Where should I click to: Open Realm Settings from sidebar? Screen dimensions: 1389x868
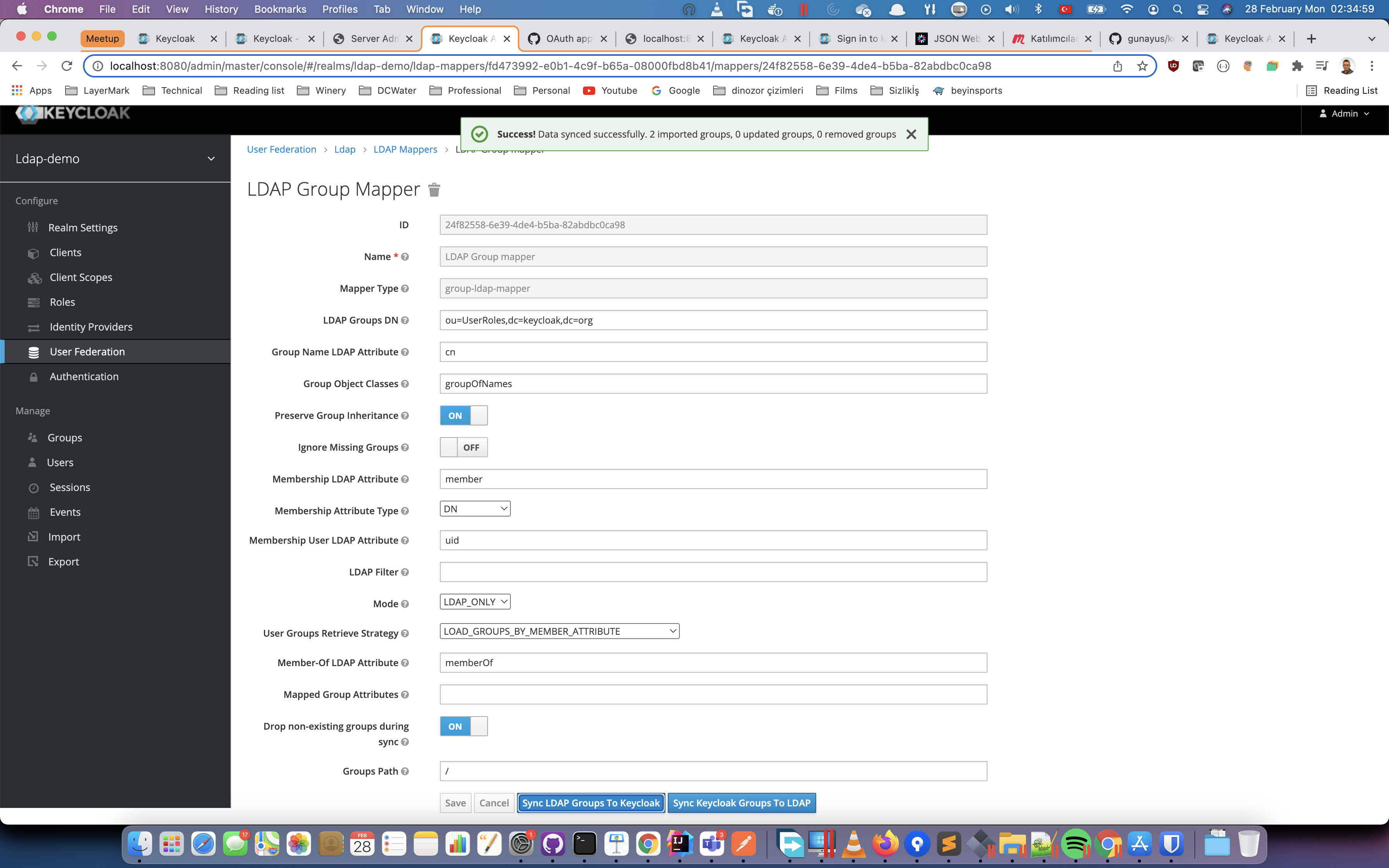(83, 227)
